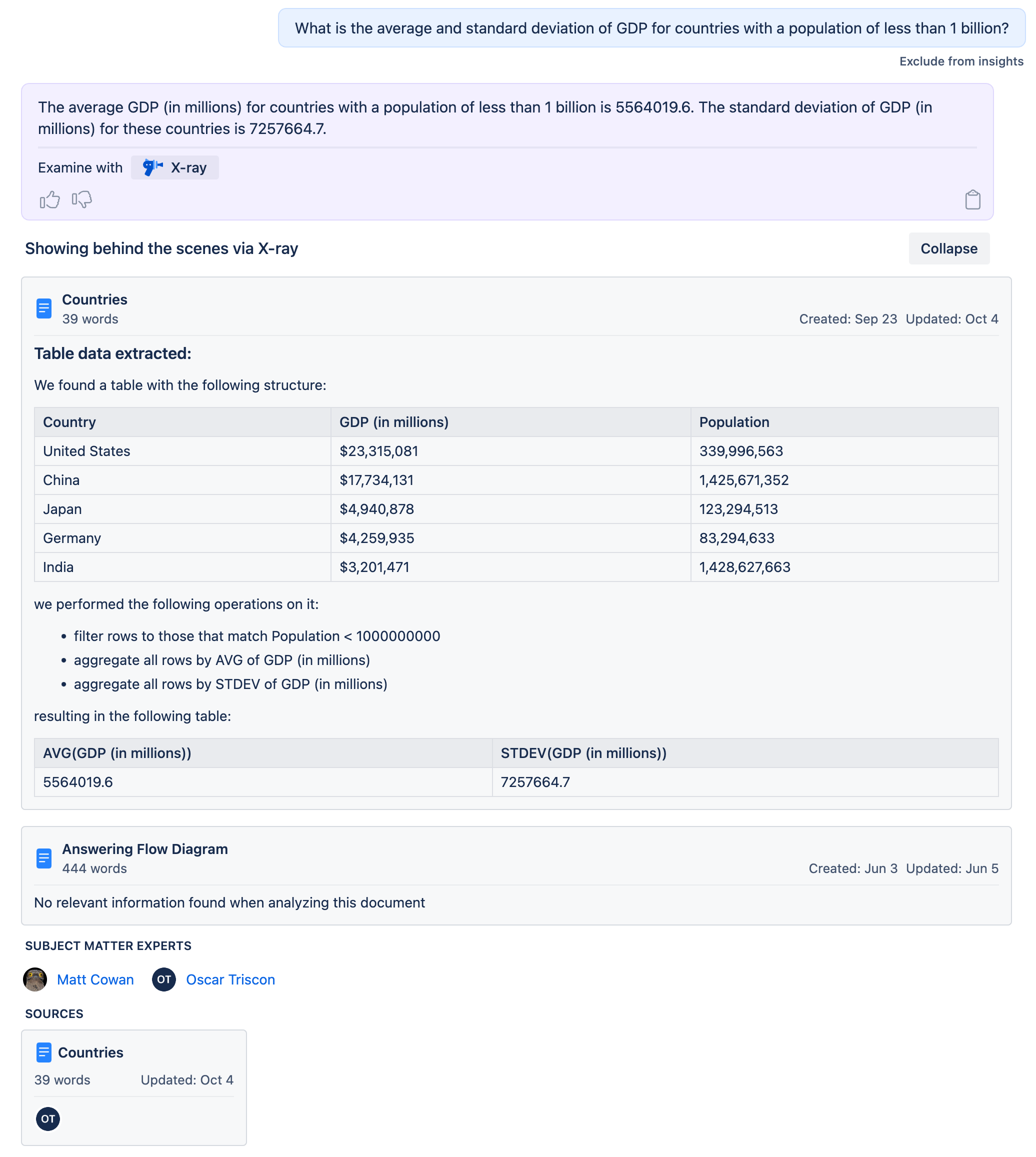
Task: Click the Countries source card title
Action: pos(90,1052)
